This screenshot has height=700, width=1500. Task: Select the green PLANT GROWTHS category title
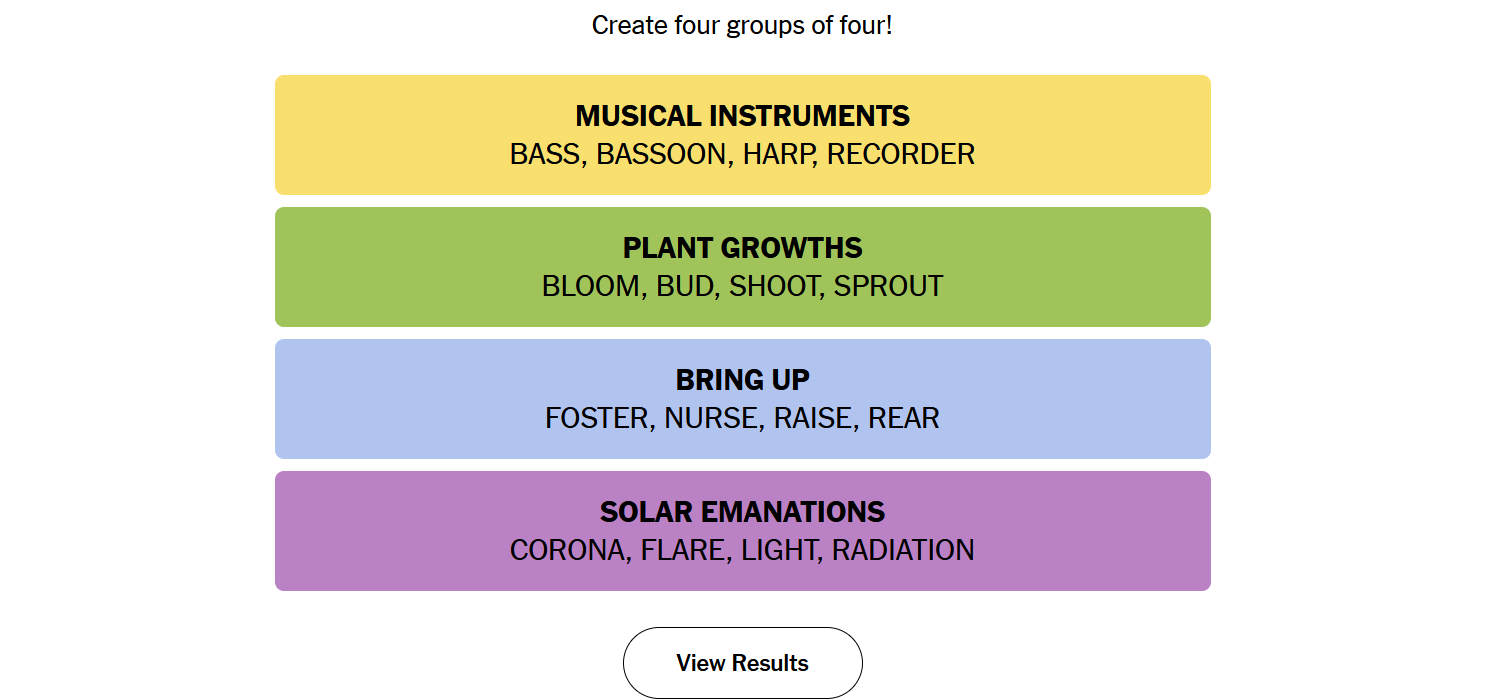point(742,248)
